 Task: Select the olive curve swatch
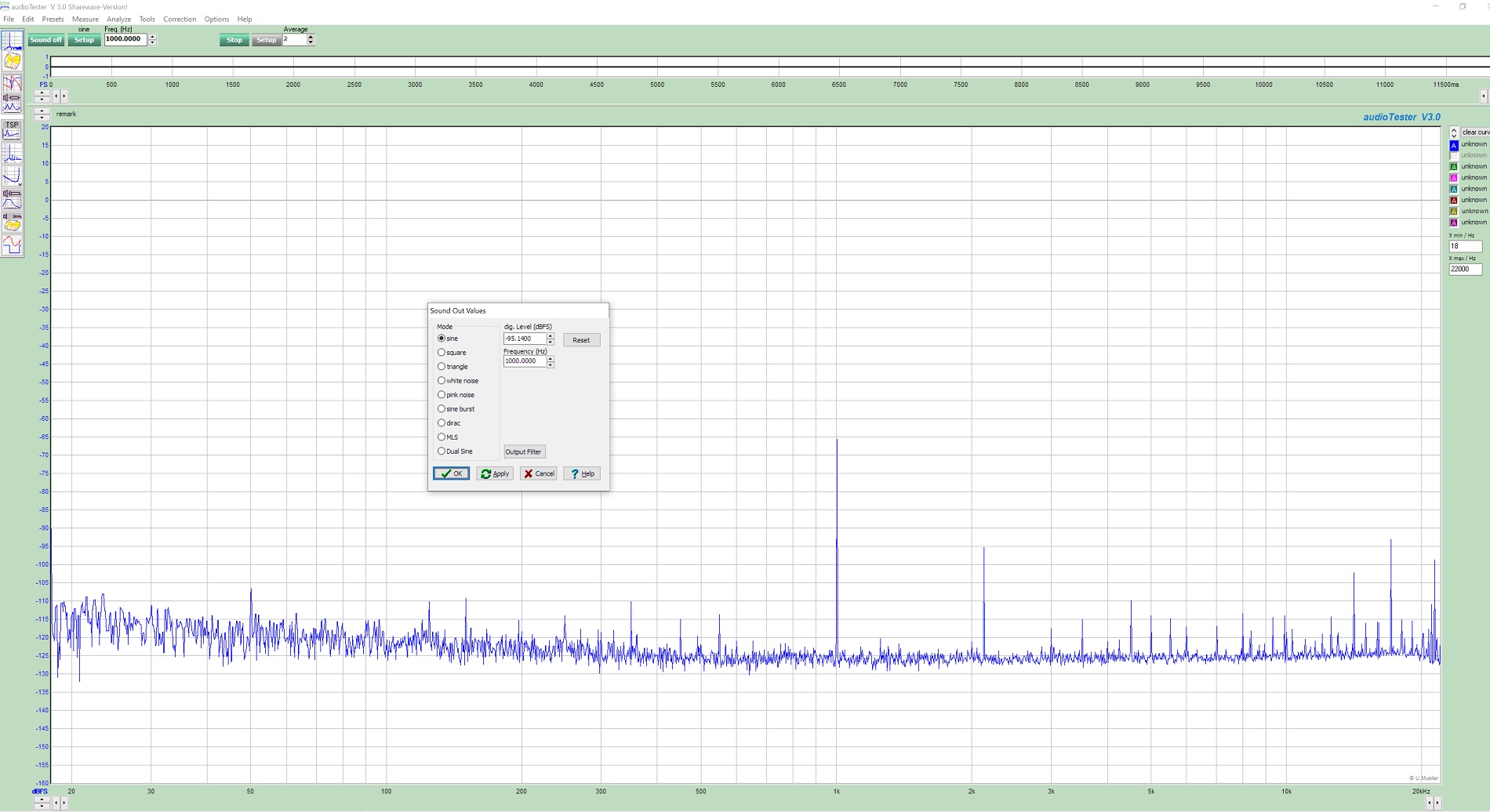(x=1454, y=212)
